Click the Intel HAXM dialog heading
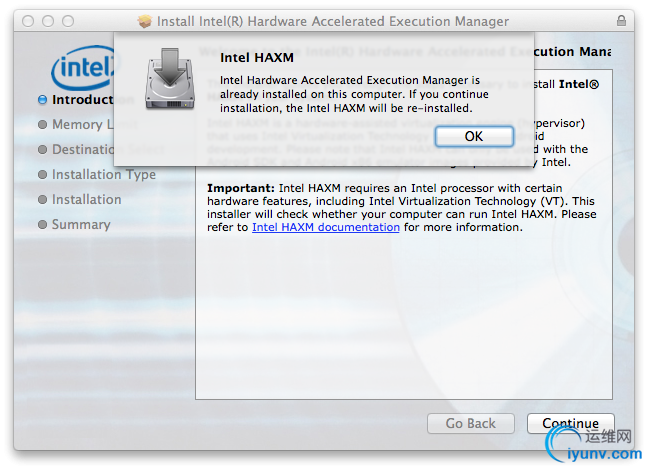648x470 pixels. (x=257, y=57)
